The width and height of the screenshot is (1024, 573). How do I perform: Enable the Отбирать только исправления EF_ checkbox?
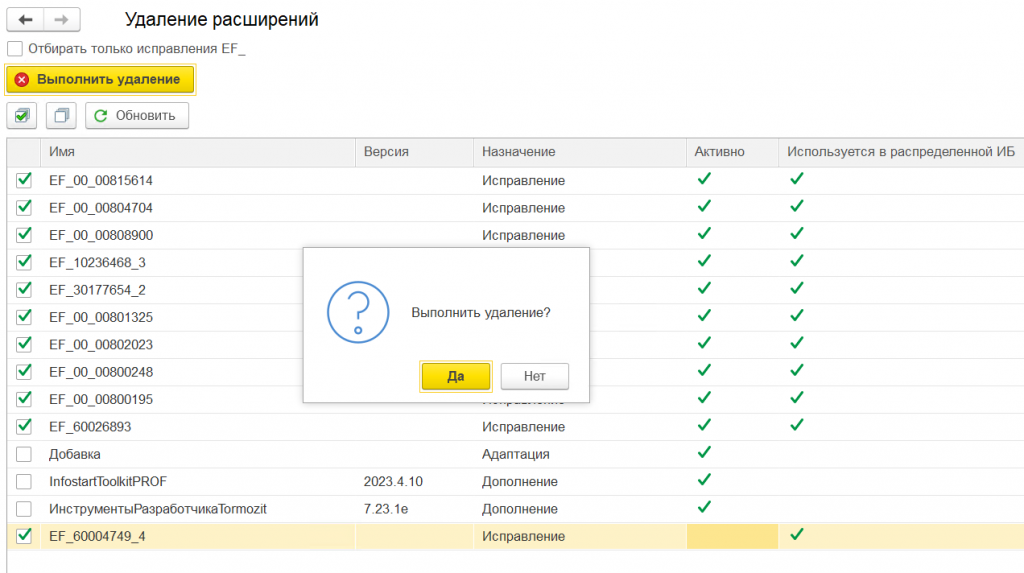[x=15, y=48]
